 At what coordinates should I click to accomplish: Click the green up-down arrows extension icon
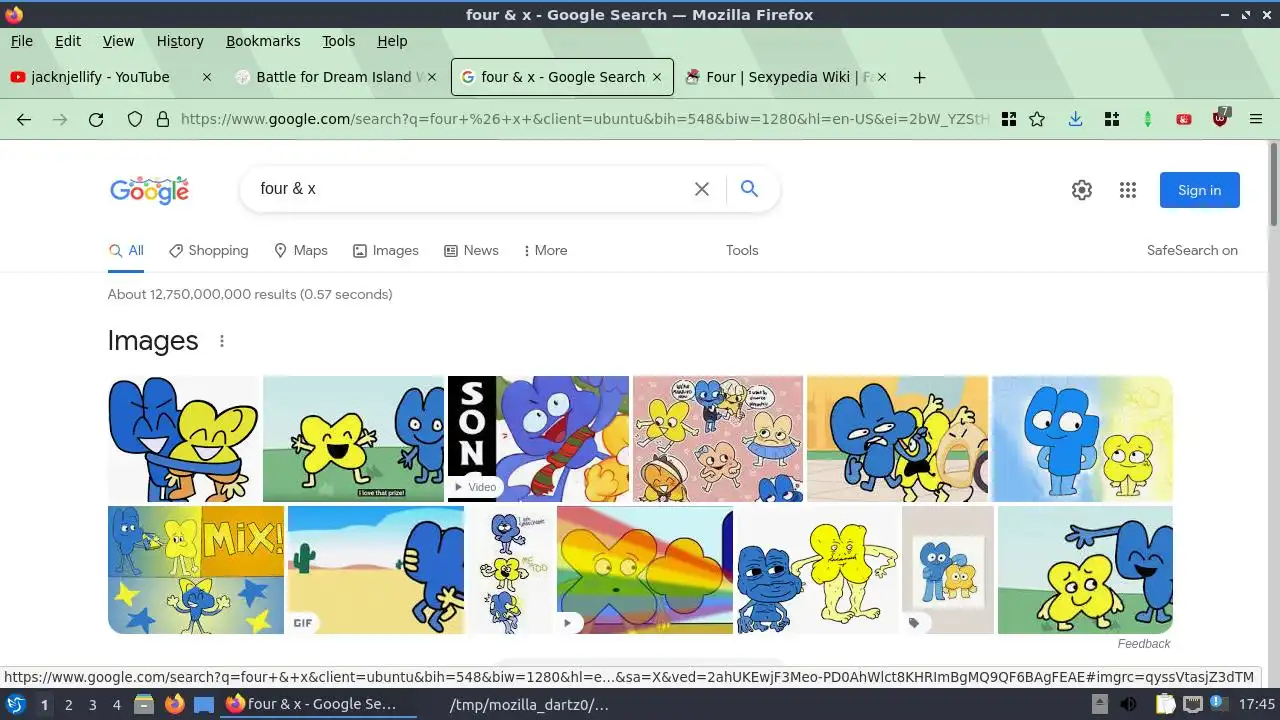coord(1148,119)
